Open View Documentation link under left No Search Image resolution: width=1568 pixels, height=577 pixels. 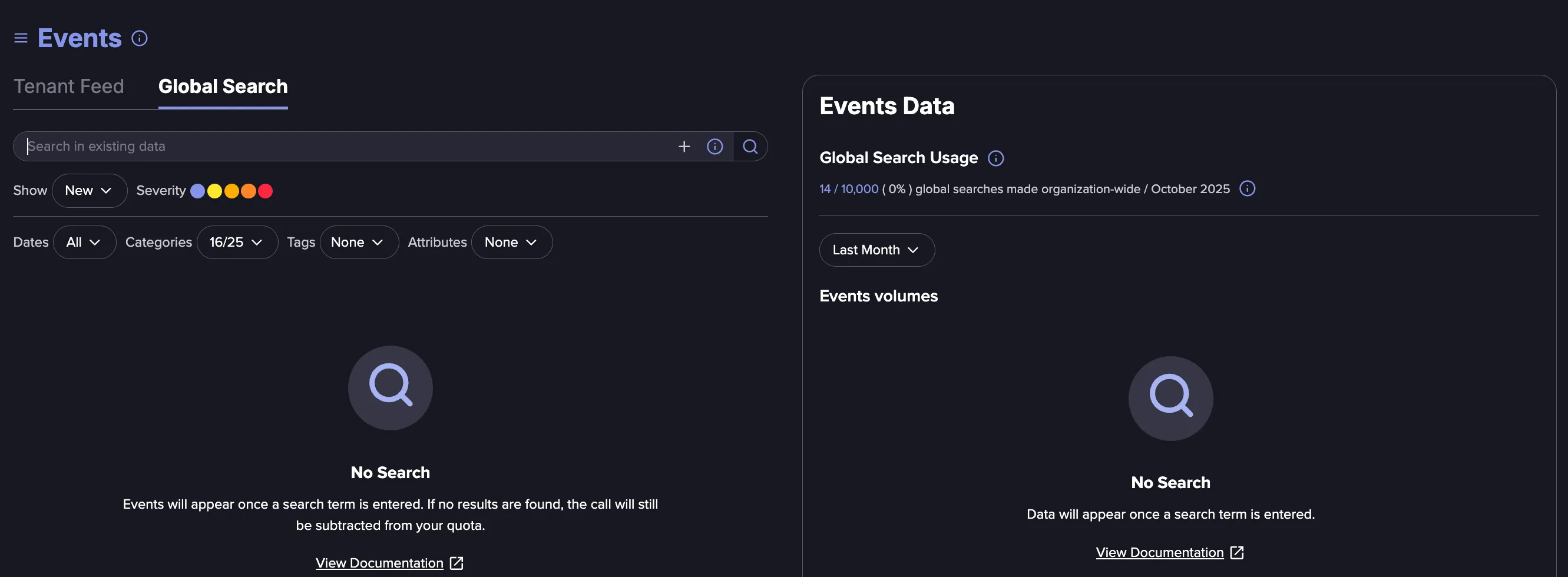pos(379,563)
